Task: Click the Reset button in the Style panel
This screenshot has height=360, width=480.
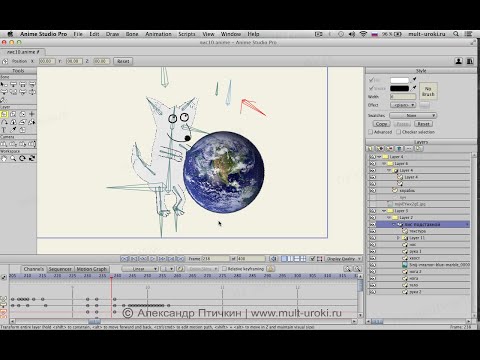Action: (x=423, y=124)
